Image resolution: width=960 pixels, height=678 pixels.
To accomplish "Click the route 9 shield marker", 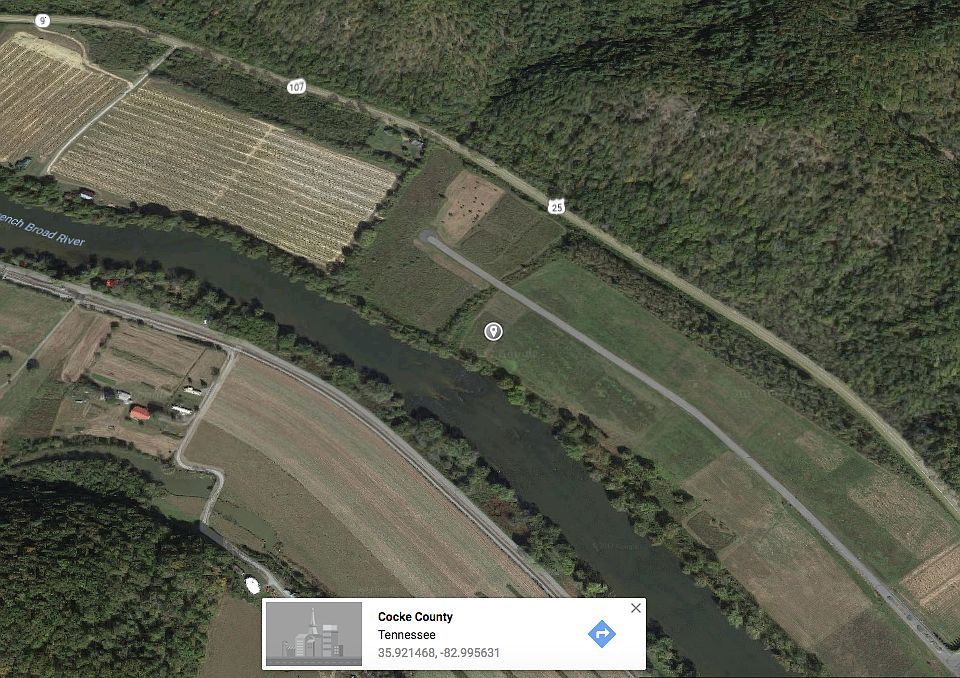I will pos(42,21).
